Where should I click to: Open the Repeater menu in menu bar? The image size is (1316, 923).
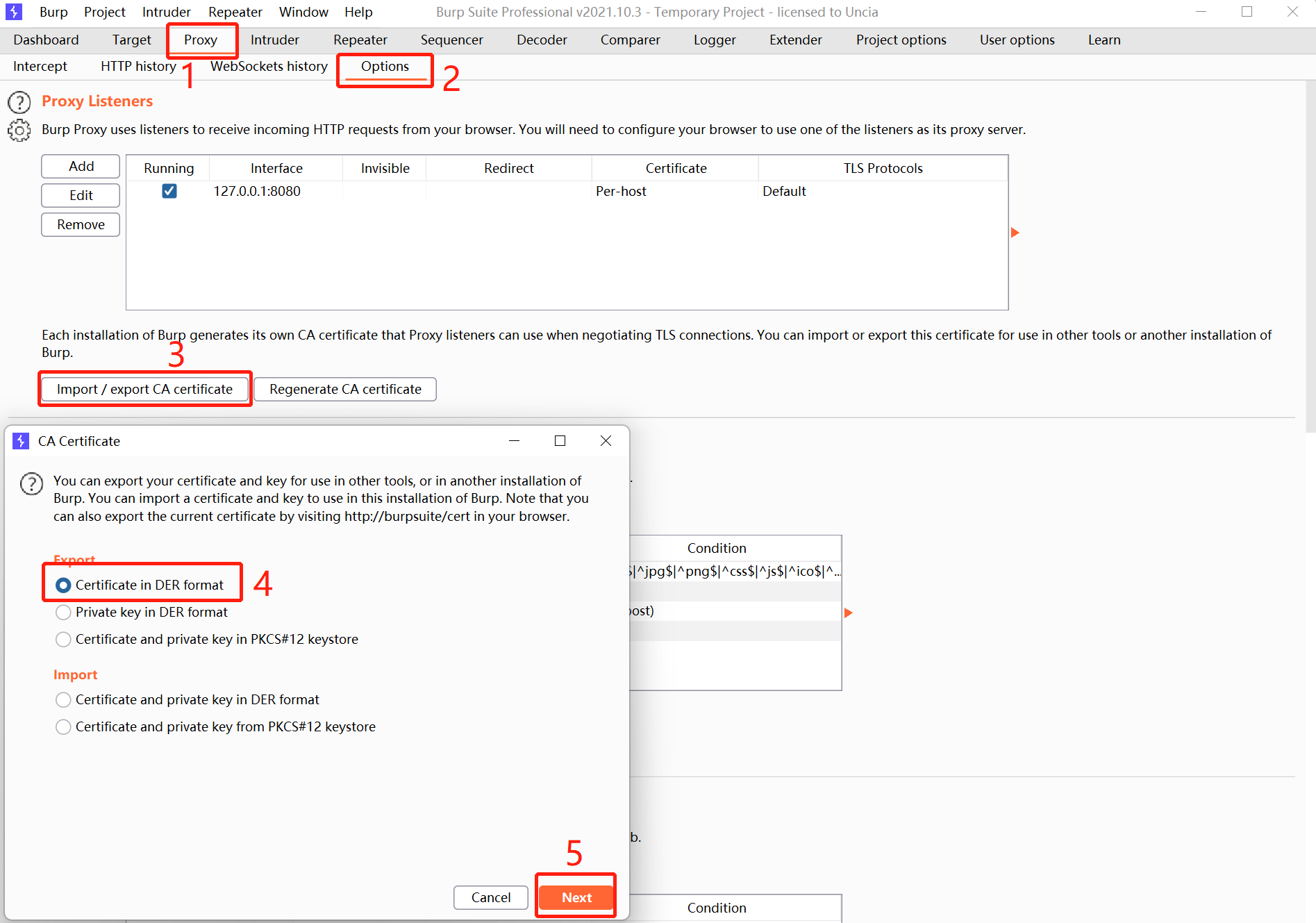click(x=235, y=12)
